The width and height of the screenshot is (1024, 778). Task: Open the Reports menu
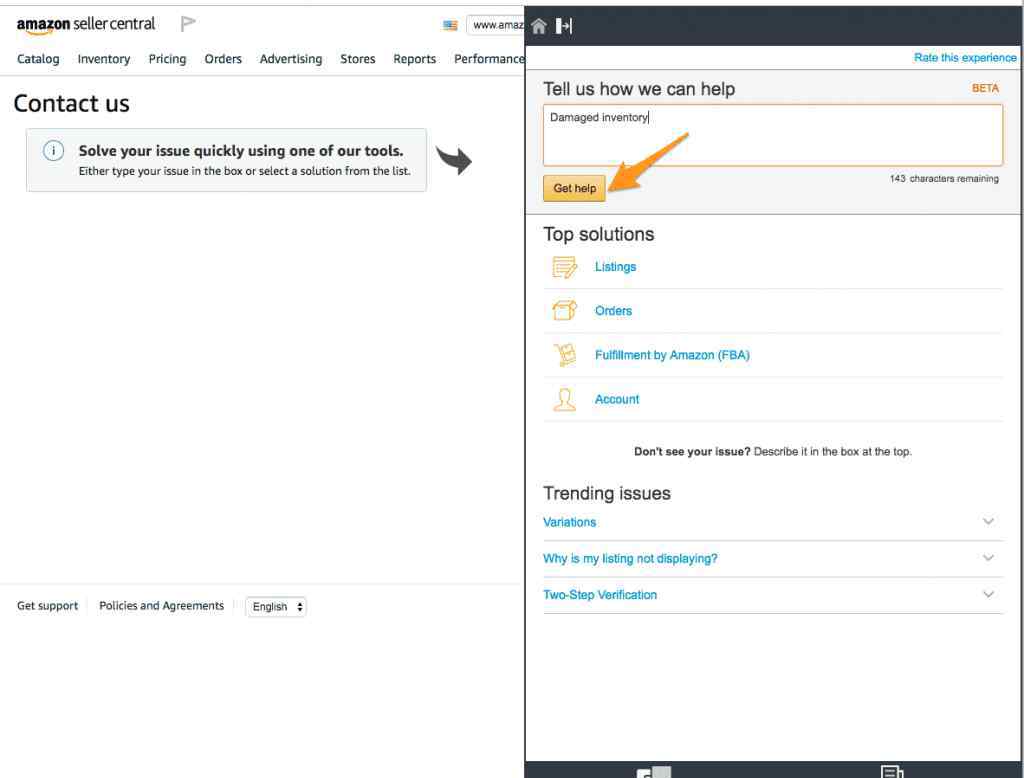pyautogui.click(x=415, y=59)
